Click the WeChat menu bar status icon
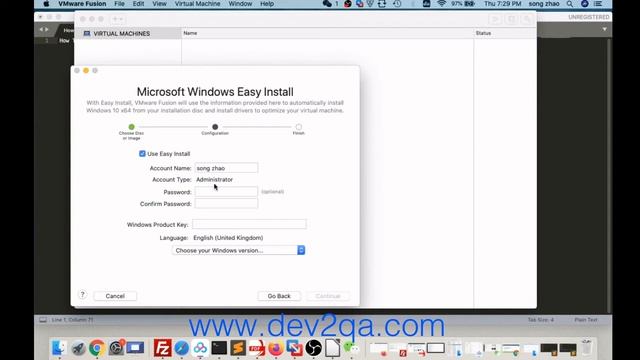The height and width of the screenshot is (360, 640). [x=327, y=4]
